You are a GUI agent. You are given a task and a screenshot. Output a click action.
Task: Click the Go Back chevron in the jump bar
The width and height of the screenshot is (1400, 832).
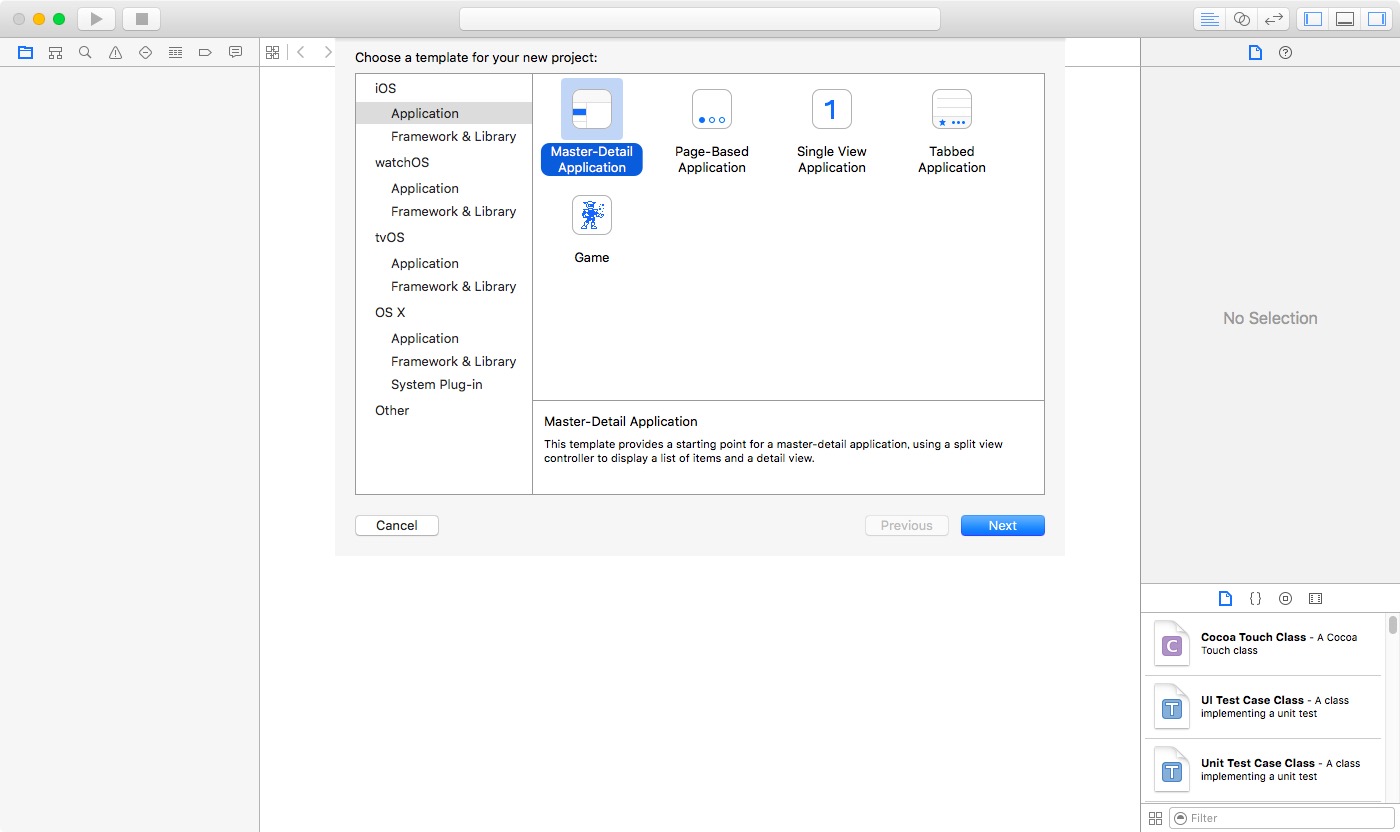[300, 52]
